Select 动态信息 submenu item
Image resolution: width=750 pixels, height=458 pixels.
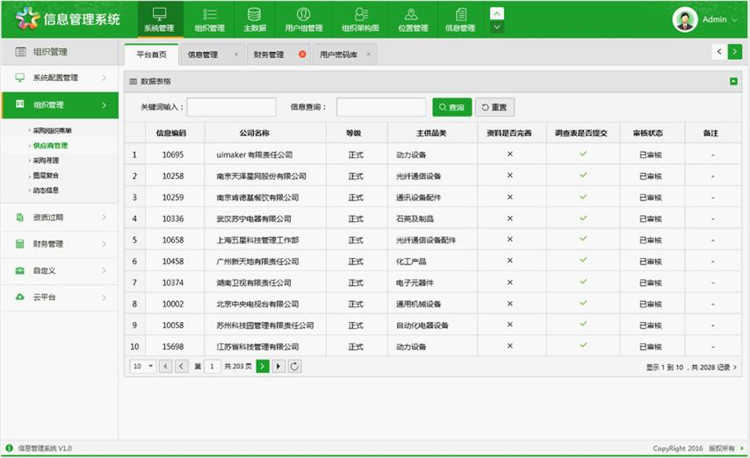45,190
